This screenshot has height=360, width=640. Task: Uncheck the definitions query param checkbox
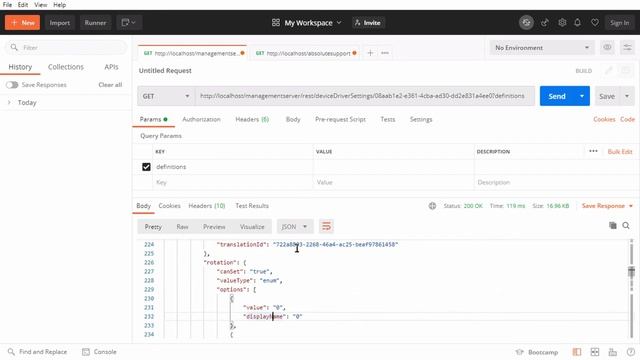tap(146, 167)
